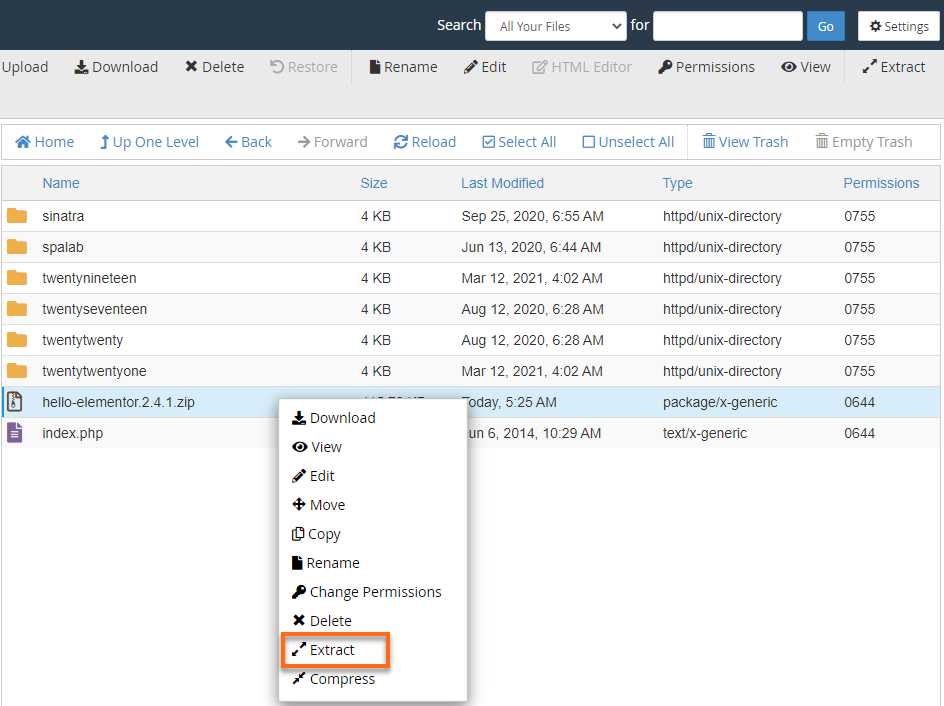Click the search text input field
This screenshot has width=944, height=706.
[727, 26]
